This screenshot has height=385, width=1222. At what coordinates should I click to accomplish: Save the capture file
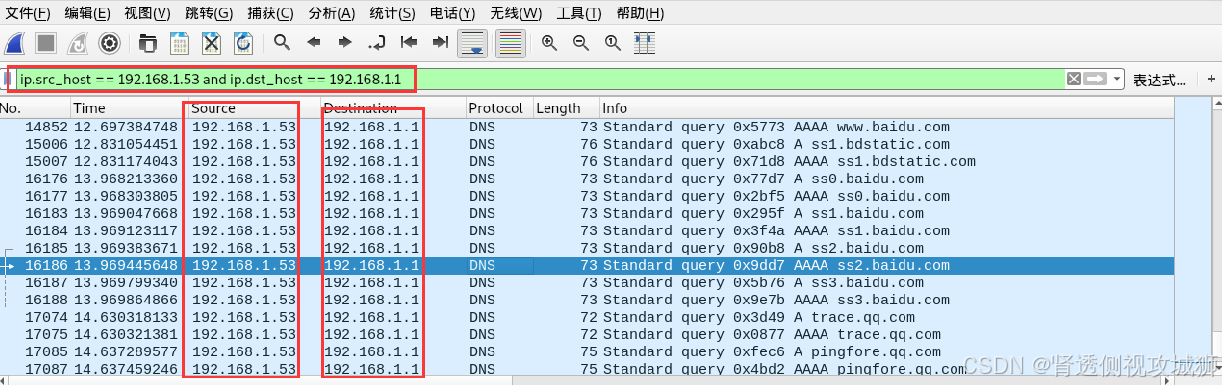(180, 42)
